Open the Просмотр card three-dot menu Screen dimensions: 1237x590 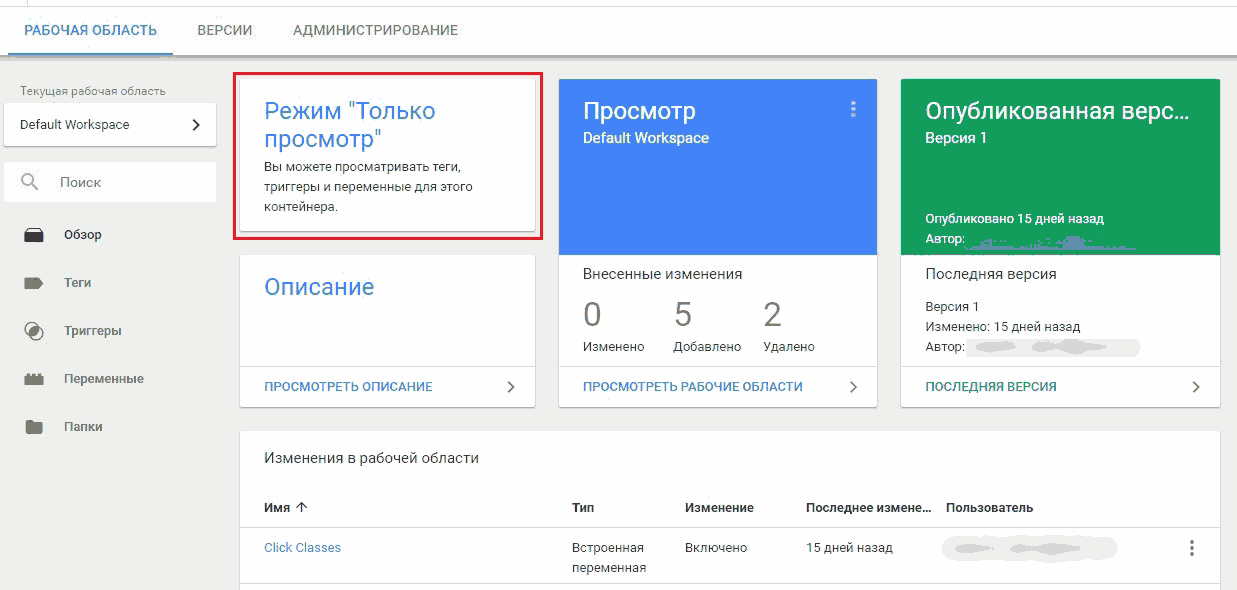click(x=853, y=109)
